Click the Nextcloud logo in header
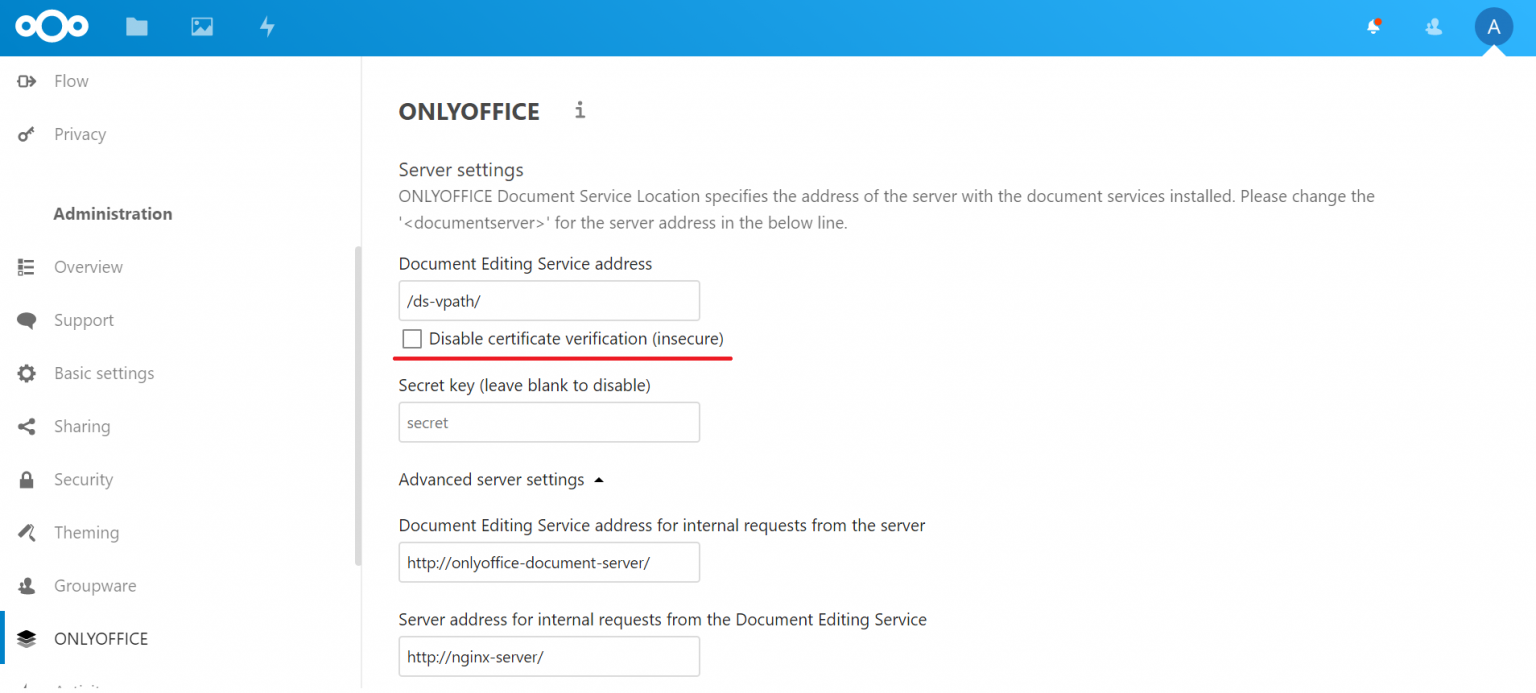Image resolution: width=1536 pixels, height=693 pixels. 52,27
